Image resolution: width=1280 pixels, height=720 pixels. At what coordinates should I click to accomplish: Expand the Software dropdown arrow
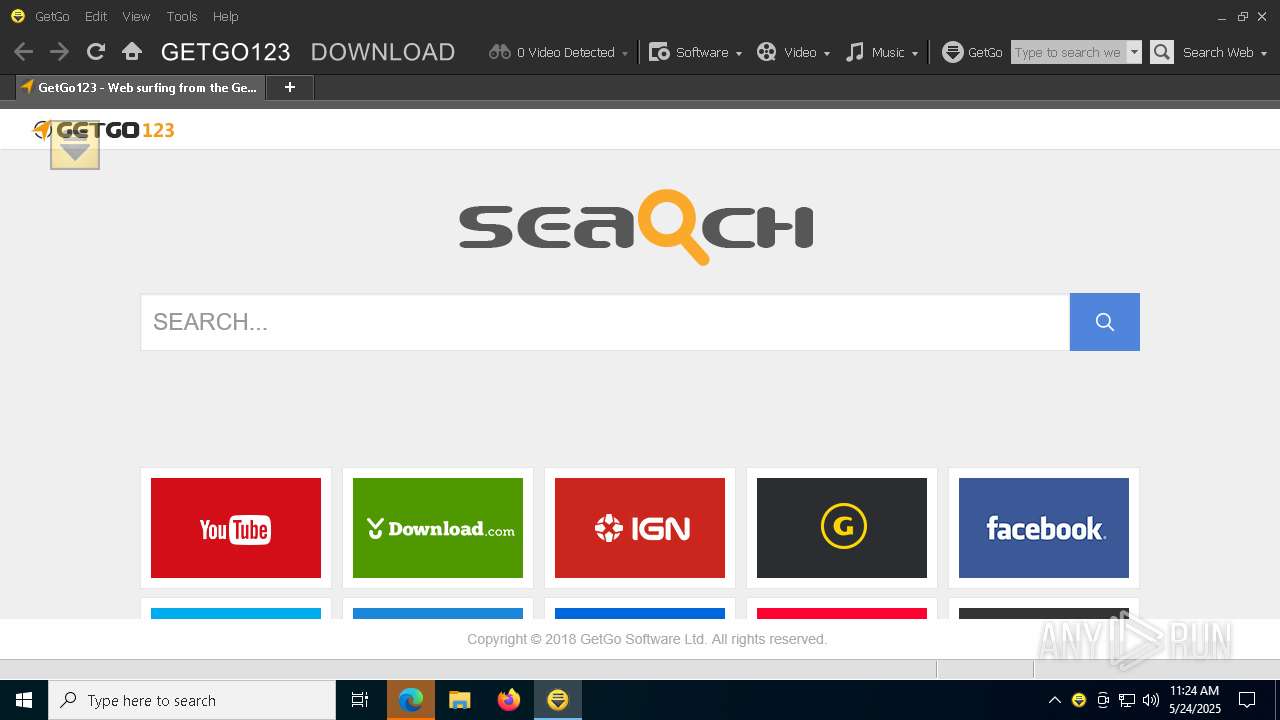click(739, 53)
